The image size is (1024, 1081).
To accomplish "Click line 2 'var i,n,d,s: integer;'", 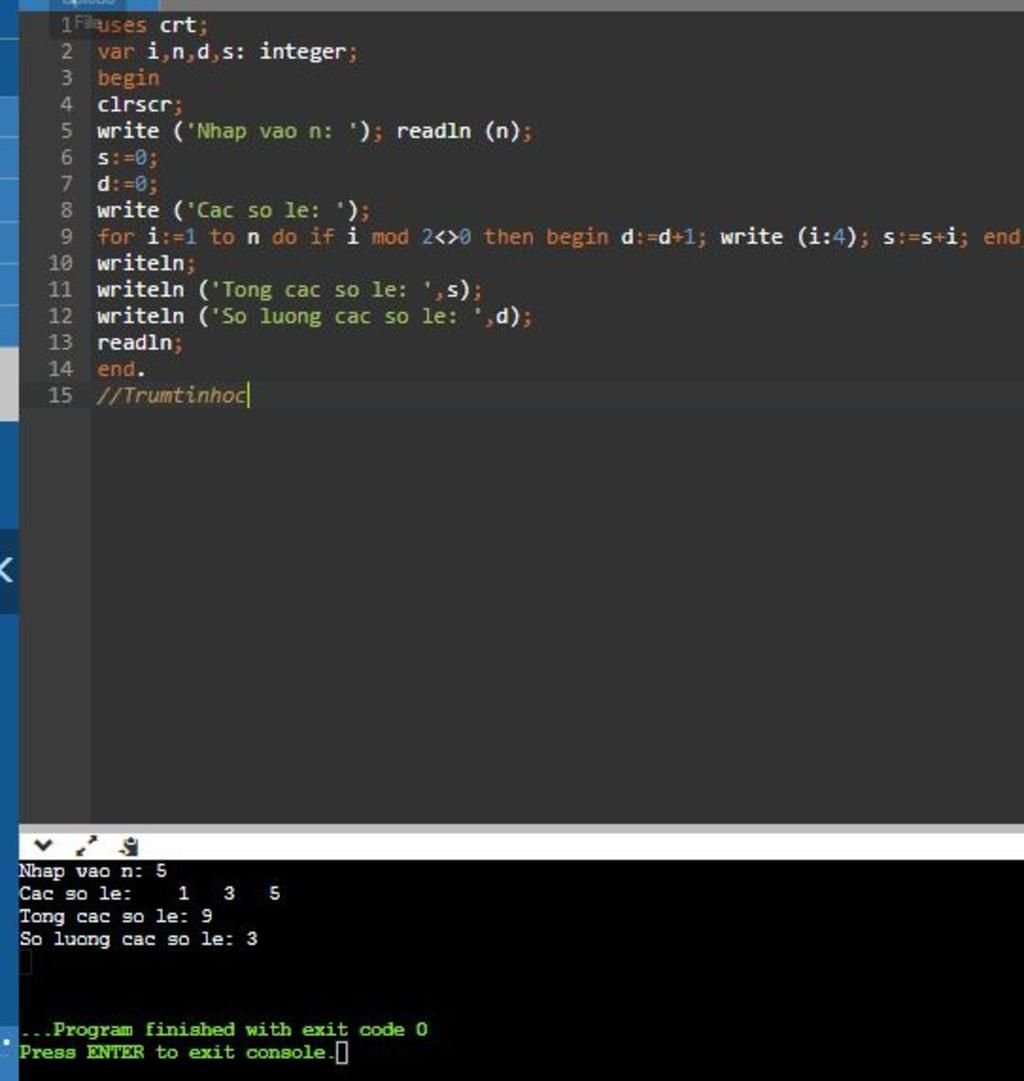I will tap(228, 52).
